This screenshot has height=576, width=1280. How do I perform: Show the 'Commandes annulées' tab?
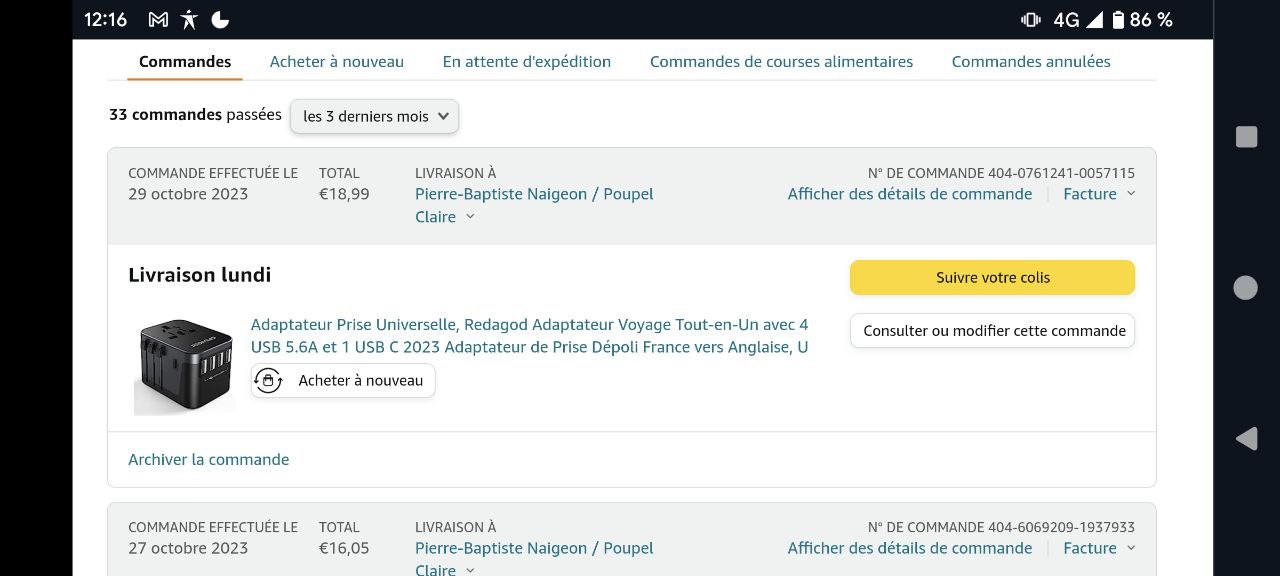[1031, 62]
